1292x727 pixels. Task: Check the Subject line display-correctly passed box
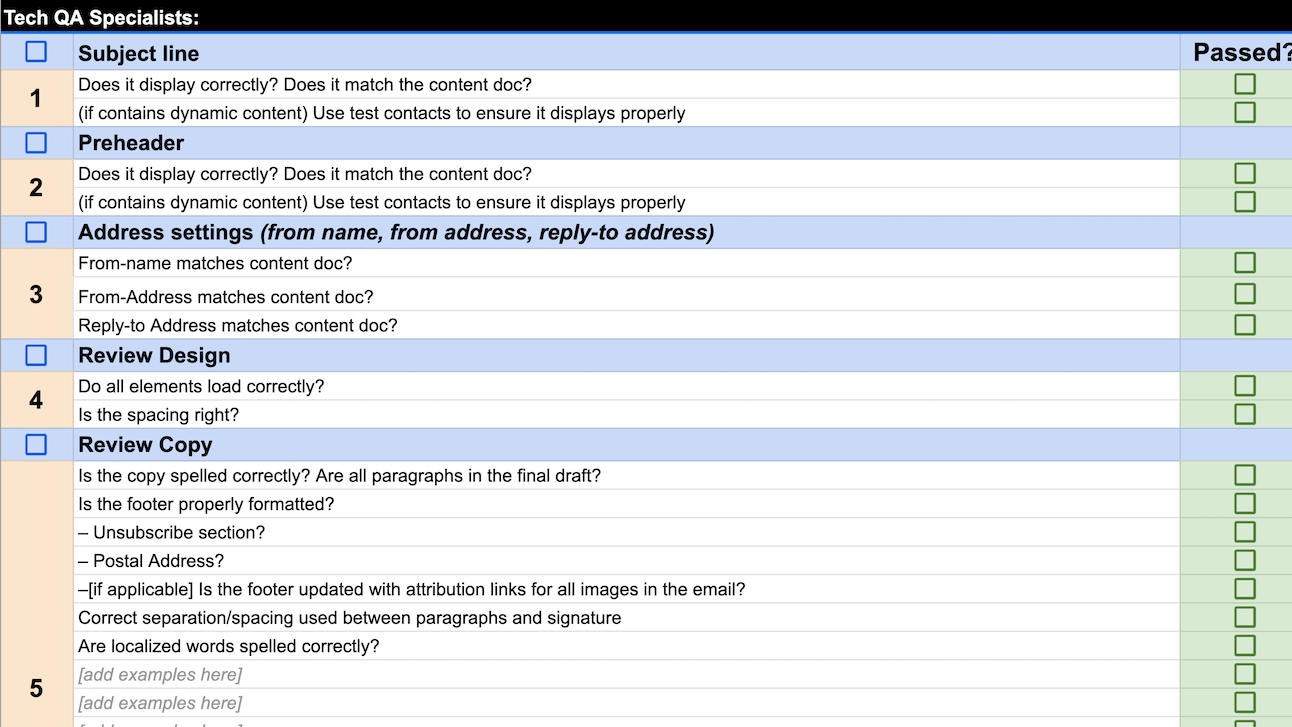tap(1245, 84)
